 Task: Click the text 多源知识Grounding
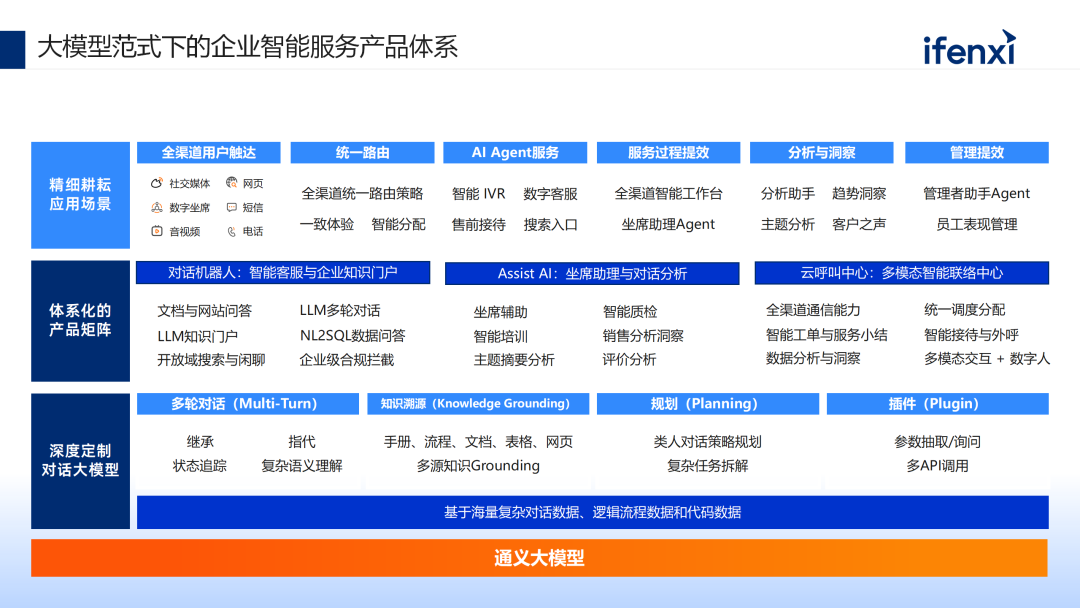click(478, 466)
